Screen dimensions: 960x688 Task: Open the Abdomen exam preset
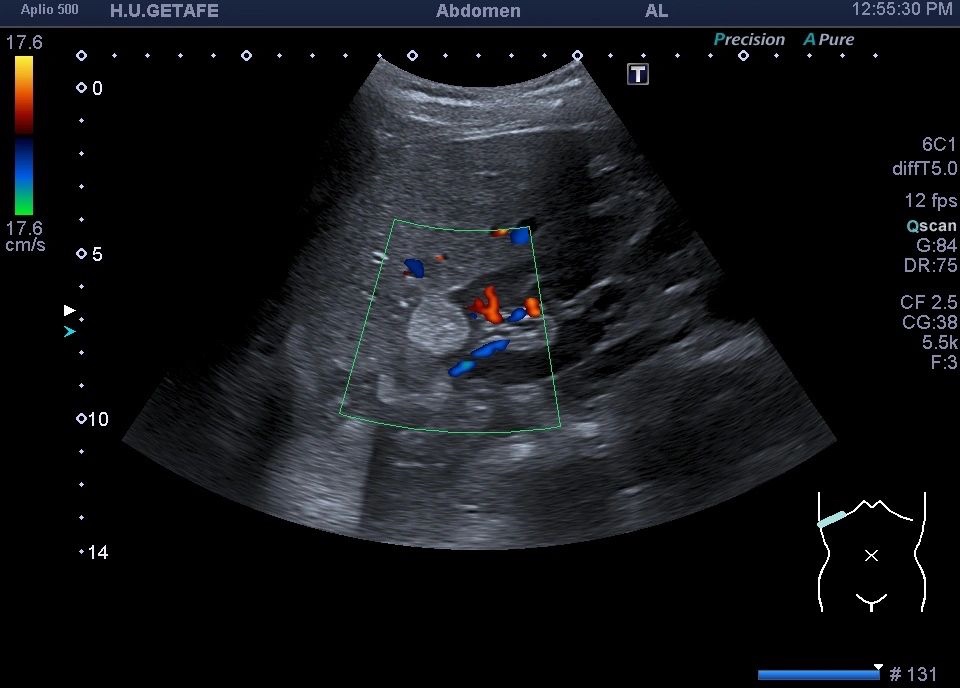point(478,11)
